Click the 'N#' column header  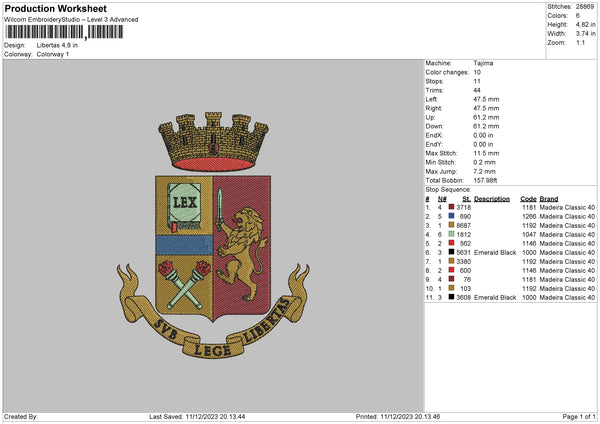(442, 199)
